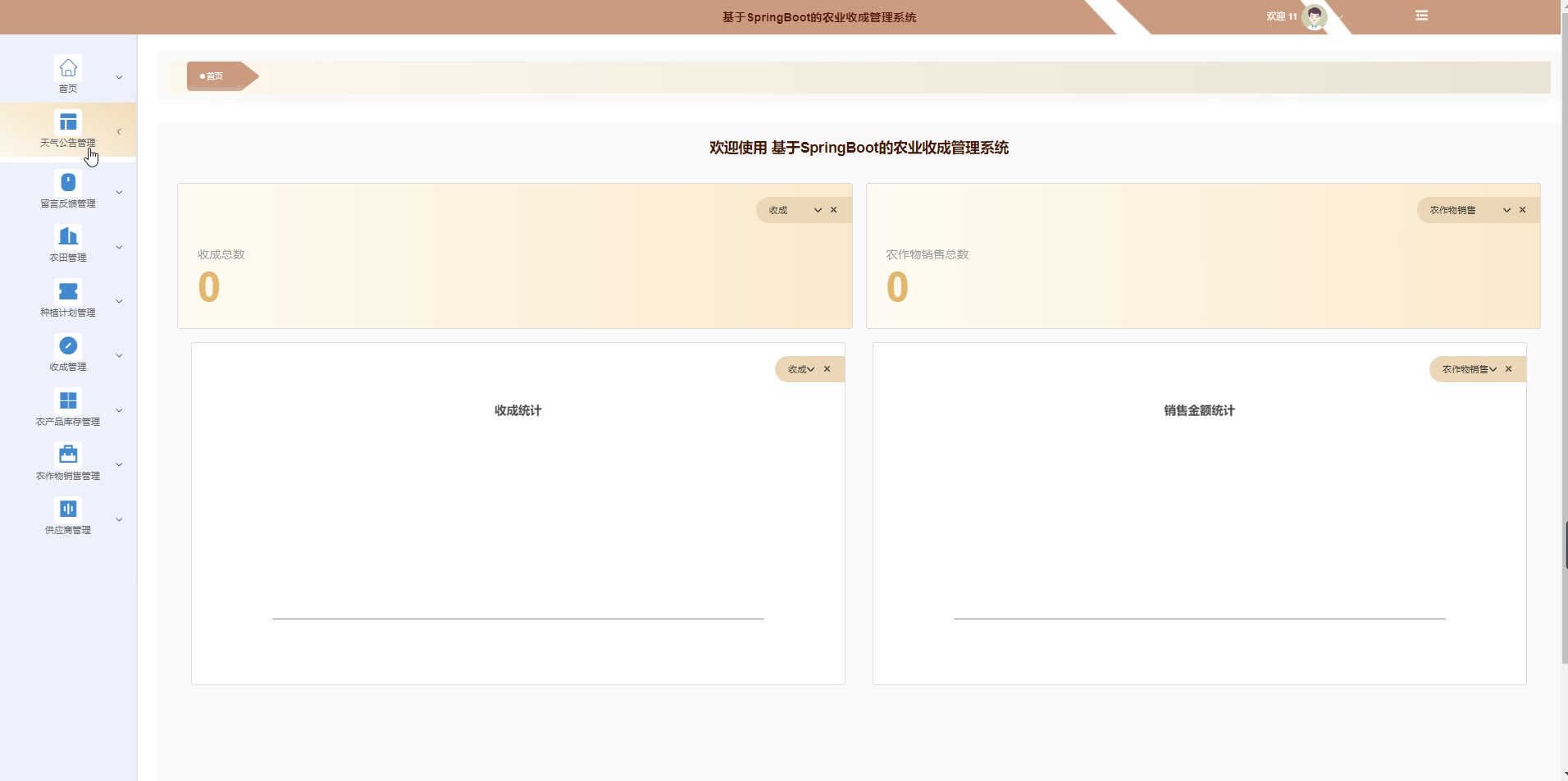Open 农田管理 menu label
This screenshot has height=781, width=1568.
click(x=68, y=258)
